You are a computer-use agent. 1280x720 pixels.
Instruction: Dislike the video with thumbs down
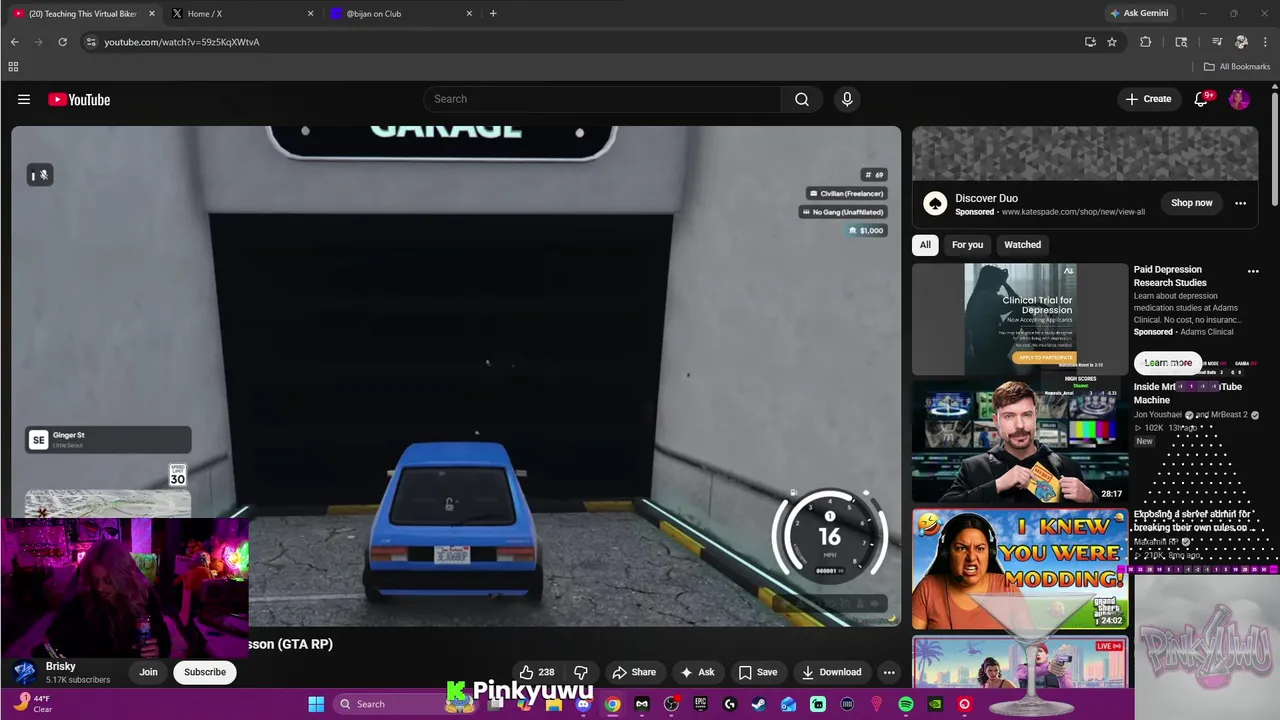pyautogui.click(x=581, y=672)
